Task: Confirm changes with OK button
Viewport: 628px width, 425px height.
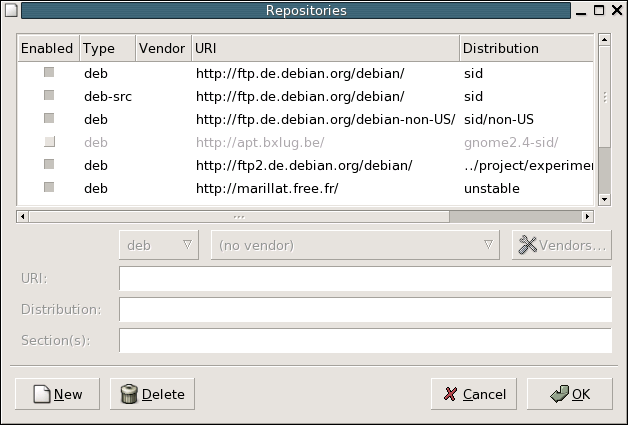Action: (x=570, y=394)
